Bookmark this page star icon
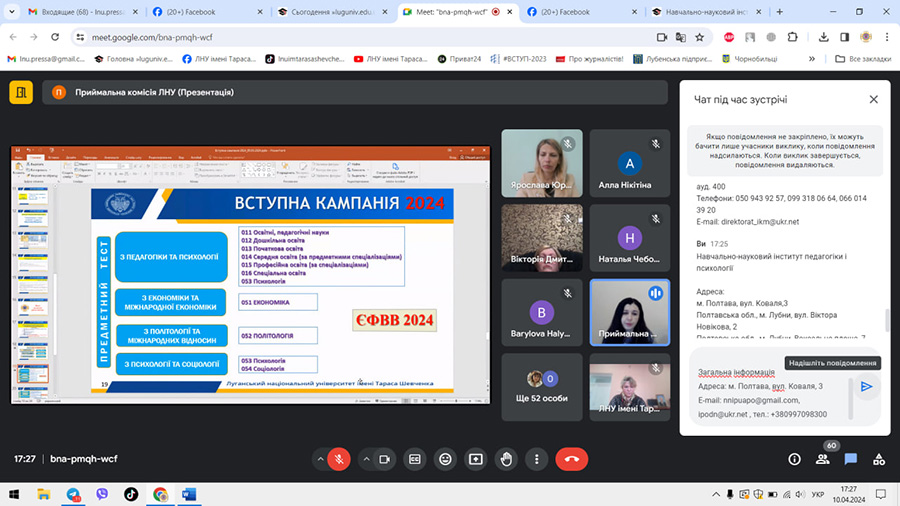The height and width of the screenshot is (506, 900). (700, 37)
